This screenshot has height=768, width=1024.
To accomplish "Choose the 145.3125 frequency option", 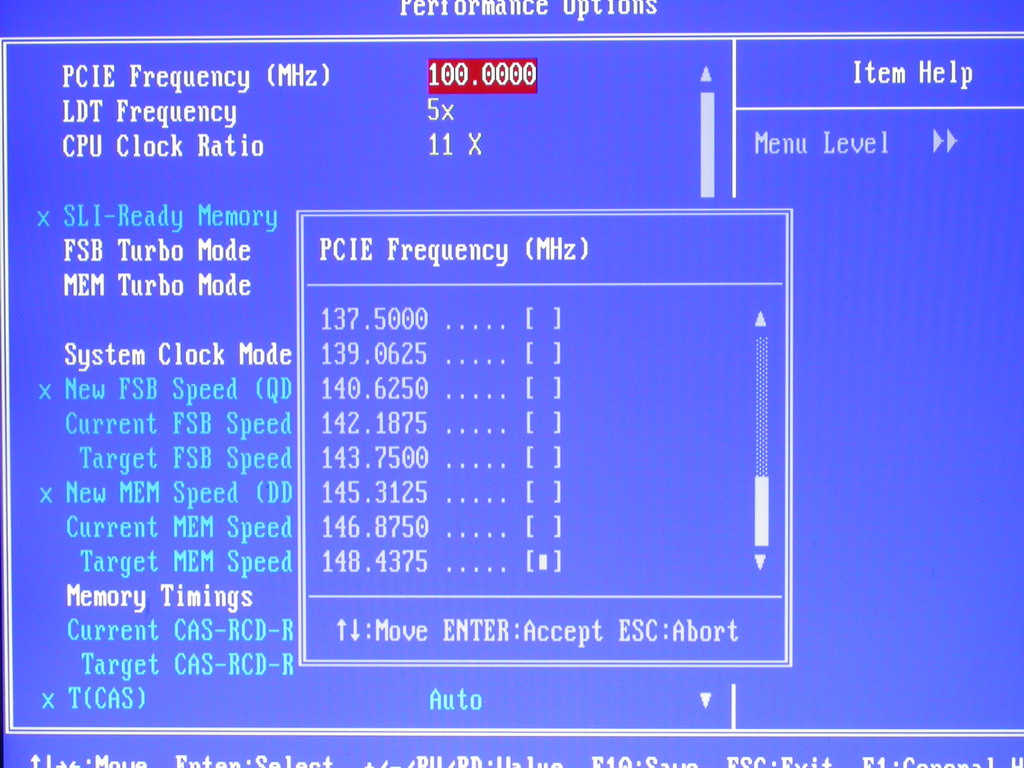I will pyautogui.click(x=441, y=492).
